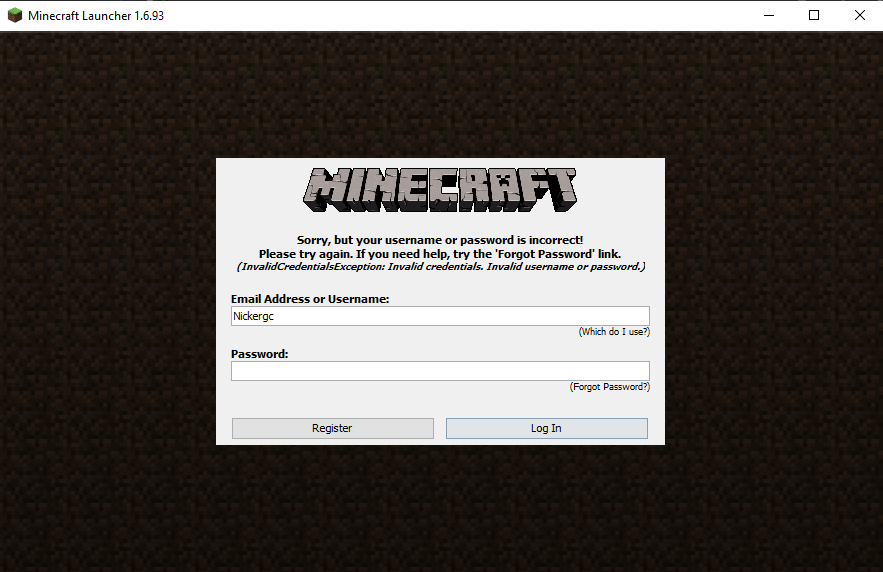The width and height of the screenshot is (883, 572).
Task: Open the 'Which do I use?' link
Action: pos(614,332)
